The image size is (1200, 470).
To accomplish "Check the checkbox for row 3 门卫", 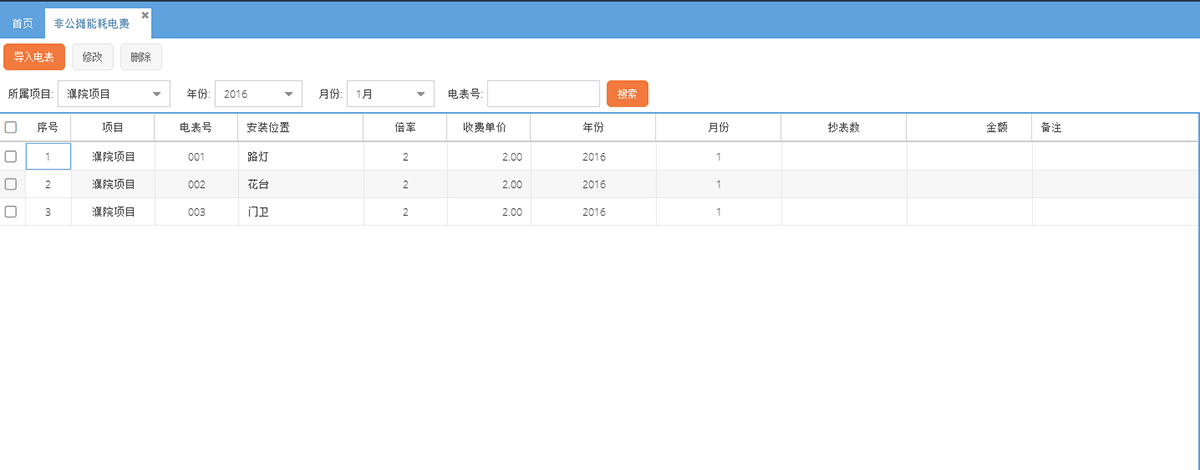I will point(11,212).
